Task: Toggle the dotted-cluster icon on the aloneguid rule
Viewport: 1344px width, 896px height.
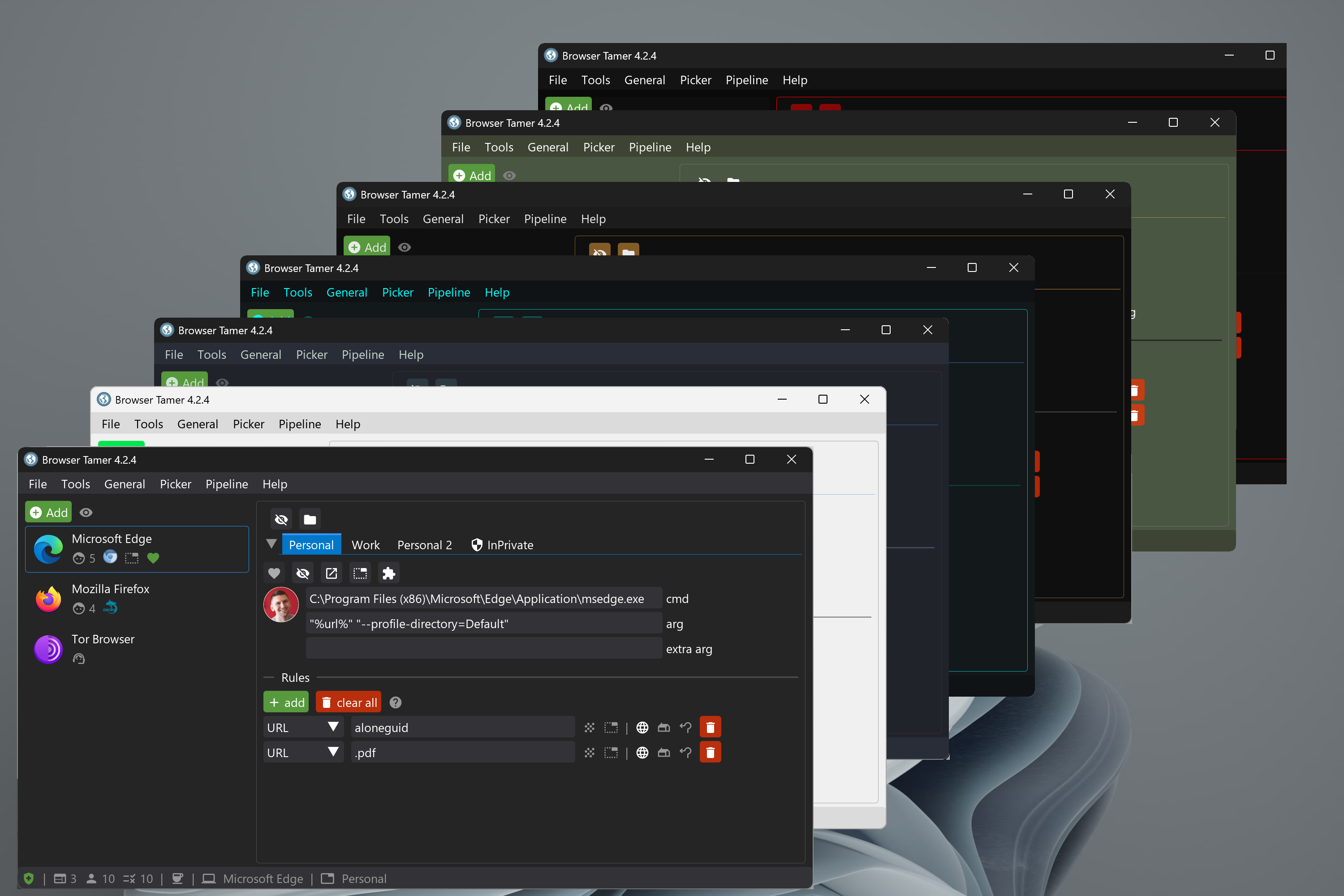Action: (590, 728)
